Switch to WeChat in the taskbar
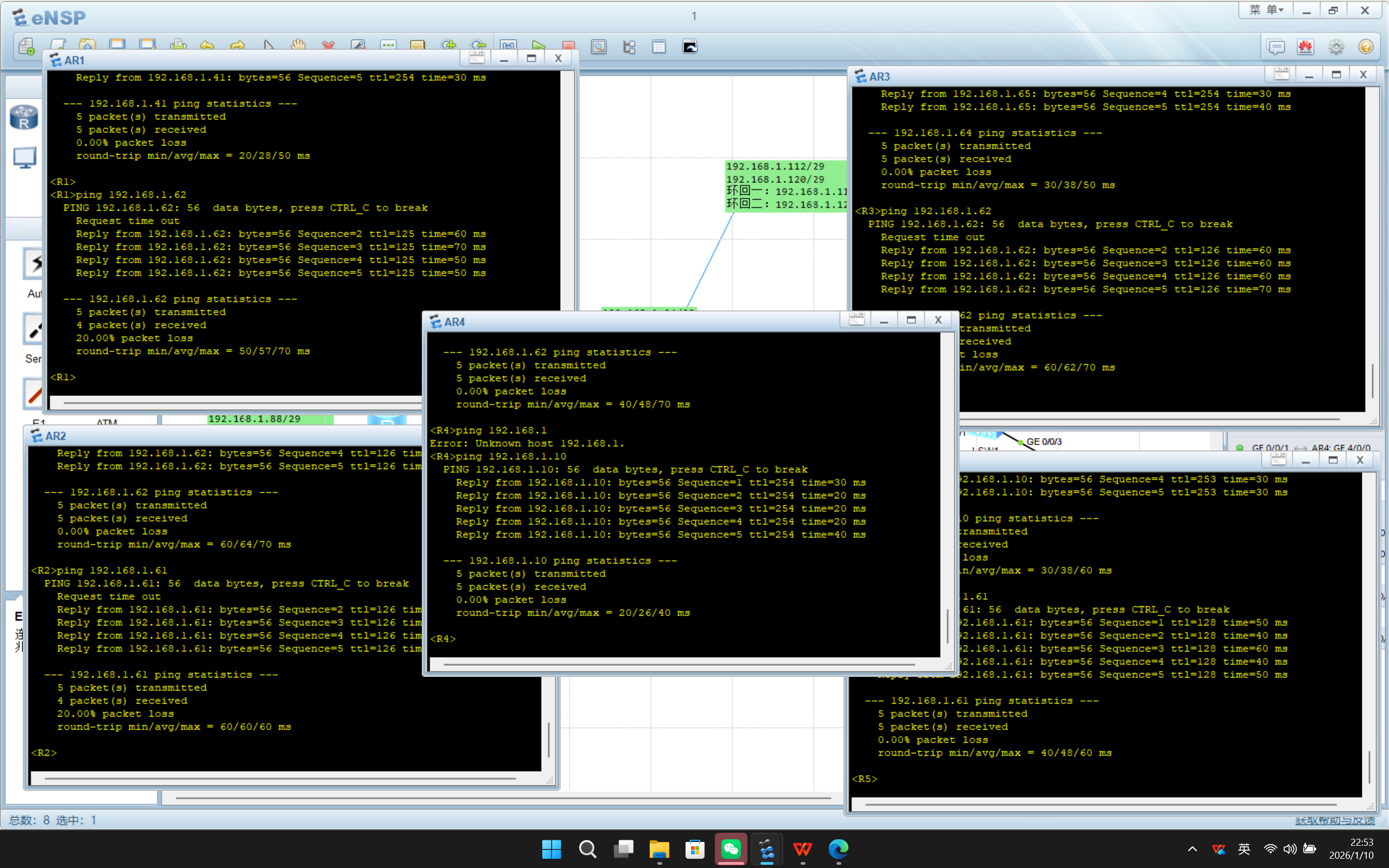Image resolution: width=1389 pixels, height=868 pixels. click(x=731, y=848)
